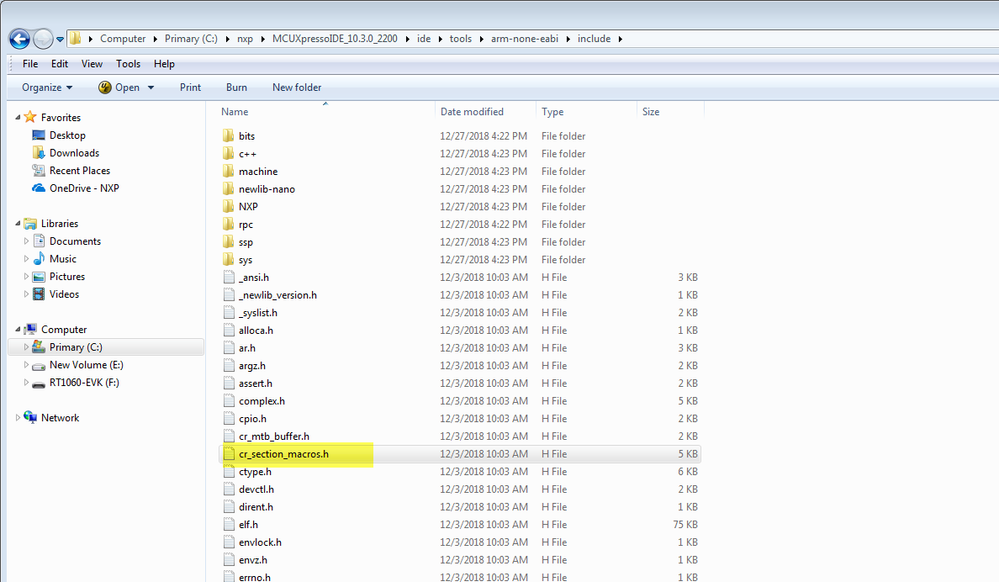Open the Tools menu
999x582 pixels.
tap(128, 63)
